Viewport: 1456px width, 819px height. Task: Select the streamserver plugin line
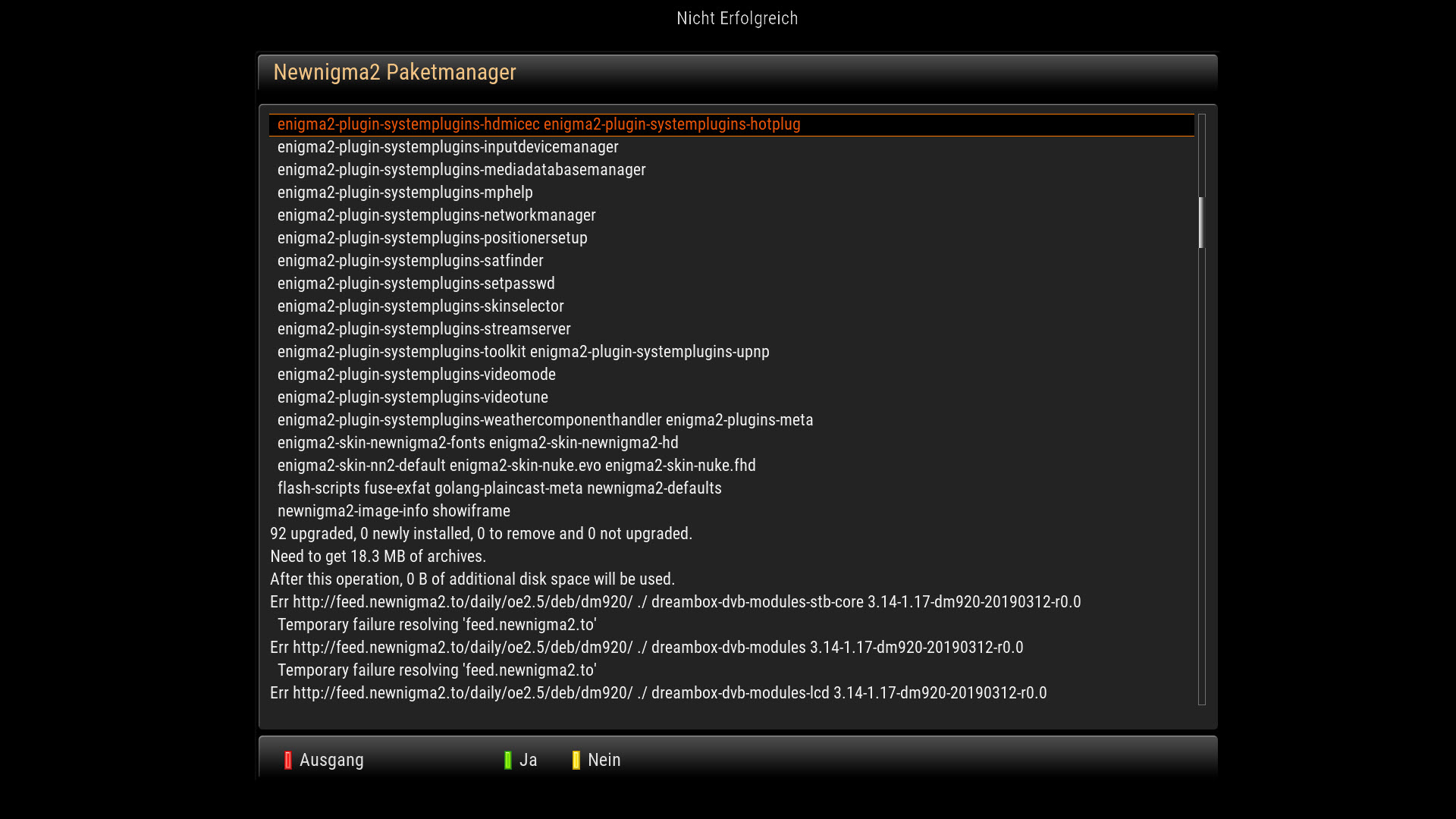tap(424, 329)
